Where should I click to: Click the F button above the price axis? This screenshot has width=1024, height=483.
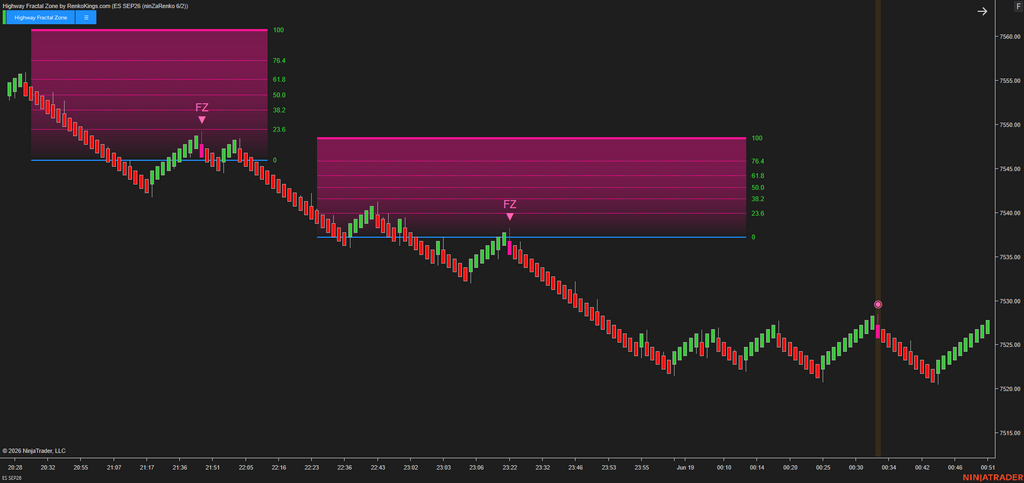1018,5
